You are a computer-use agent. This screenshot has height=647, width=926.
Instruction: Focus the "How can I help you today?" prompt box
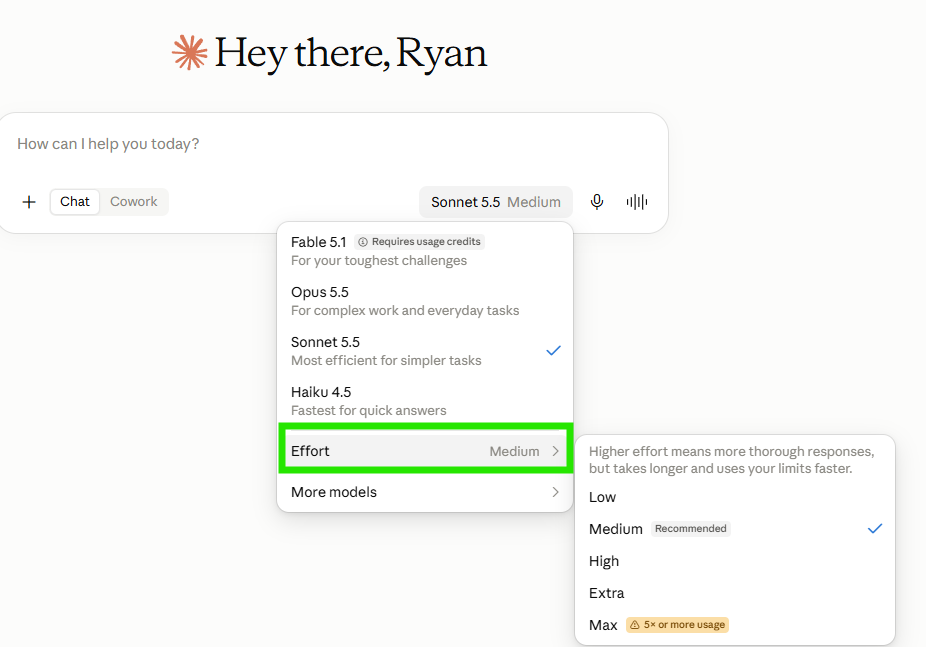[x=334, y=144]
